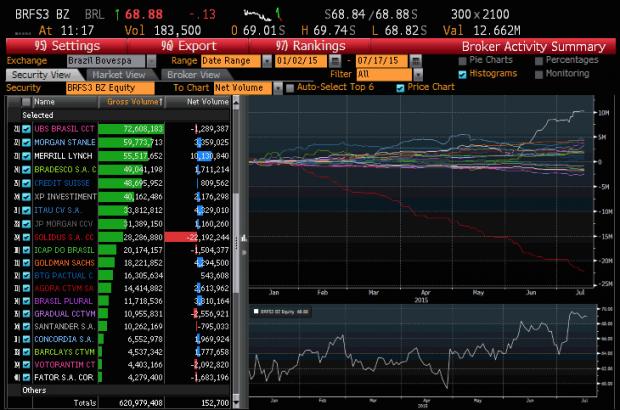Click the select-all checkbox beside Name header
This screenshot has height=410, width=620.
[25, 102]
